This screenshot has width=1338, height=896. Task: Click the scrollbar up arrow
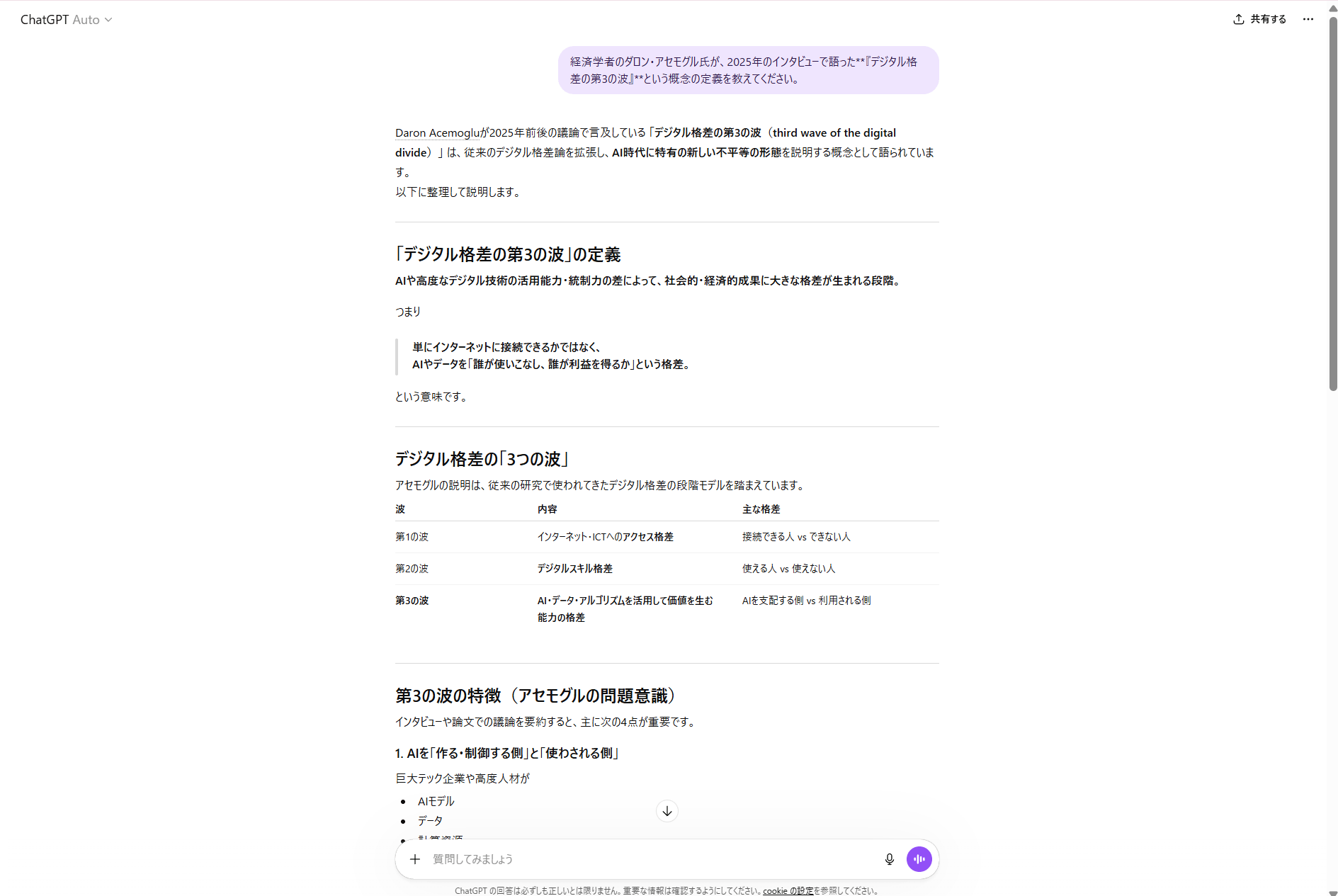click(x=1332, y=8)
